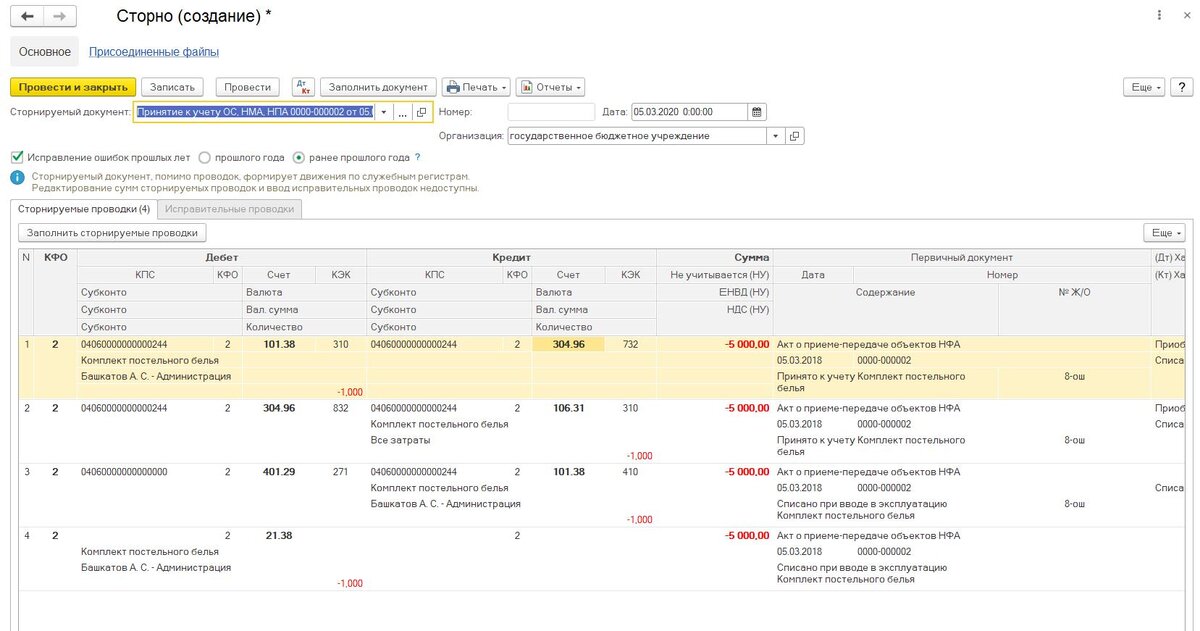Click into the Дата field
The image size is (1200, 631).
coord(689,113)
